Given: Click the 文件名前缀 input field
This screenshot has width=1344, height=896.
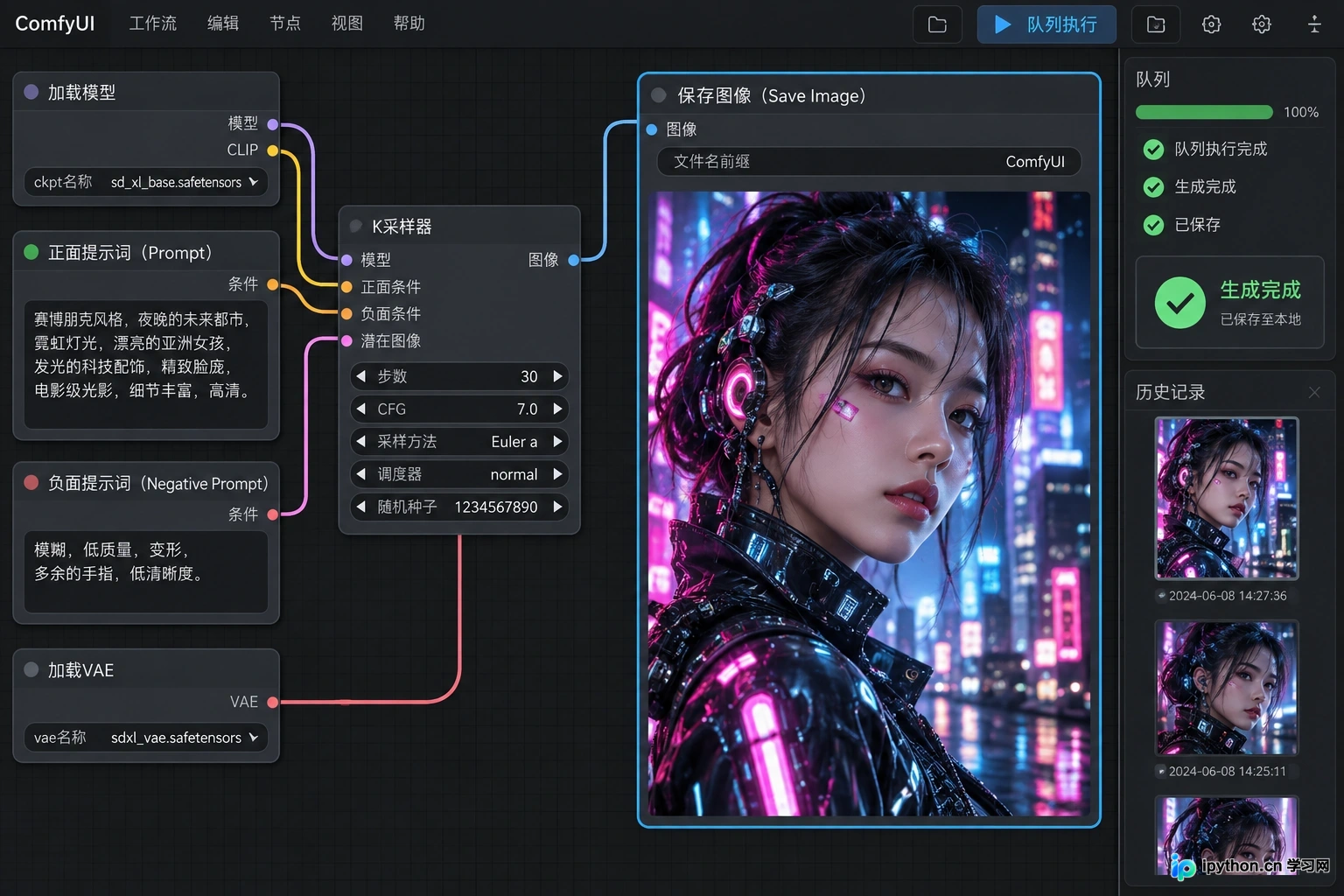Looking at the screenshot, I should [869, 162].
